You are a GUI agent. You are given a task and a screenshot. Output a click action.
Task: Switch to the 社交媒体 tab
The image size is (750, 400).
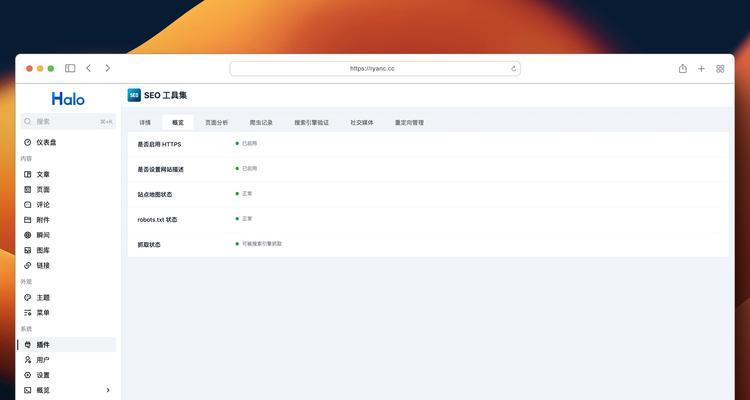362,122
